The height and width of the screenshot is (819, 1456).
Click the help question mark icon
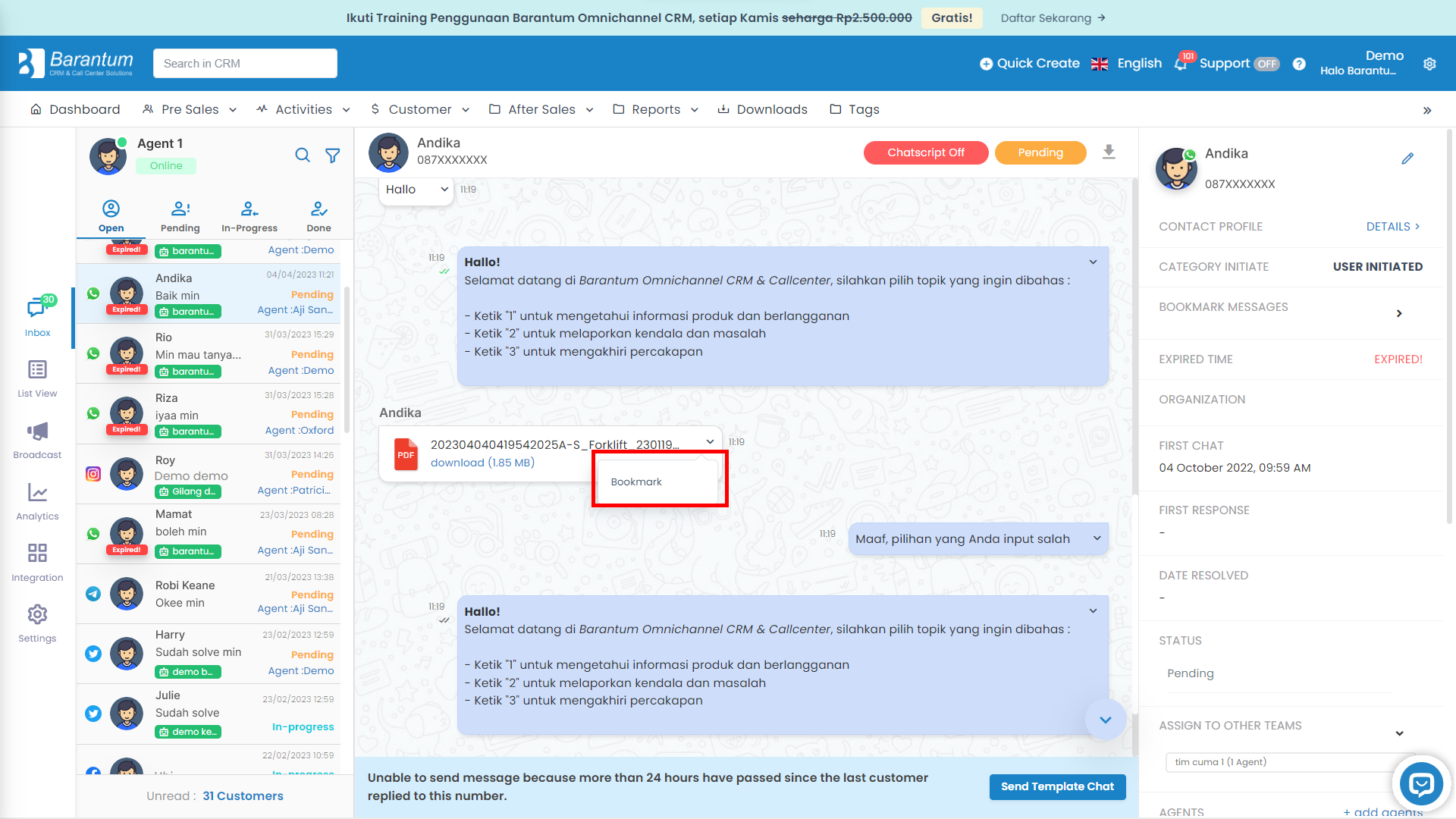(1299, 64)
